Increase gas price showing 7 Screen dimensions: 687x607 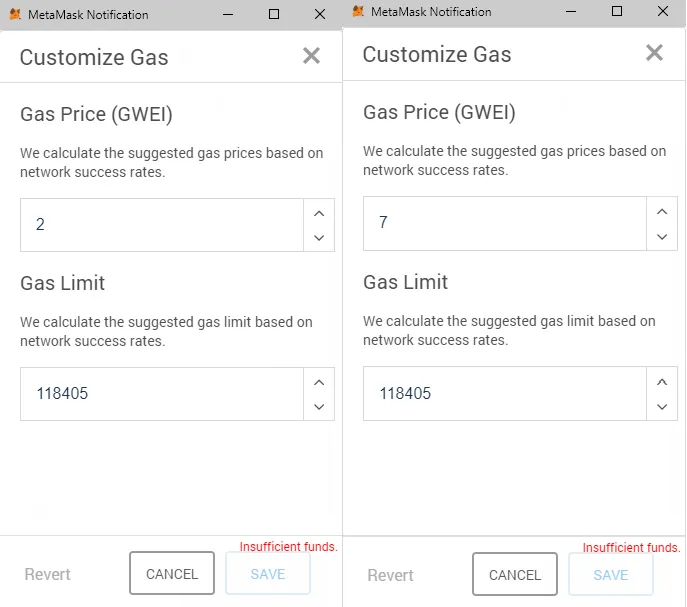point(662,212)
